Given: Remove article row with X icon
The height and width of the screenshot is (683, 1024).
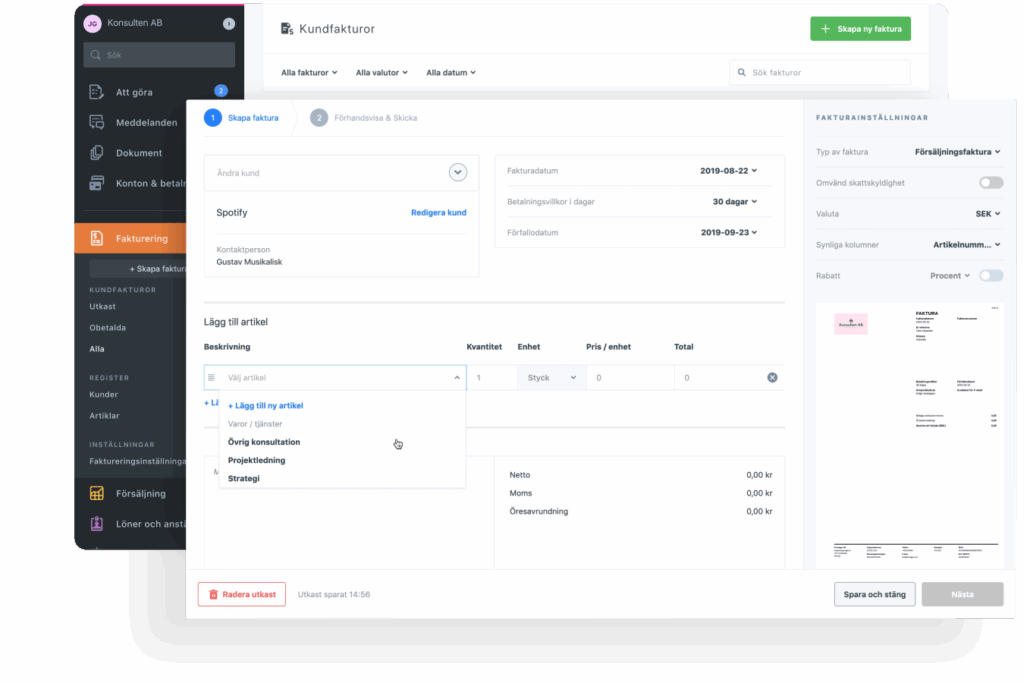Looking at the screenshot, I should [772, 377].
